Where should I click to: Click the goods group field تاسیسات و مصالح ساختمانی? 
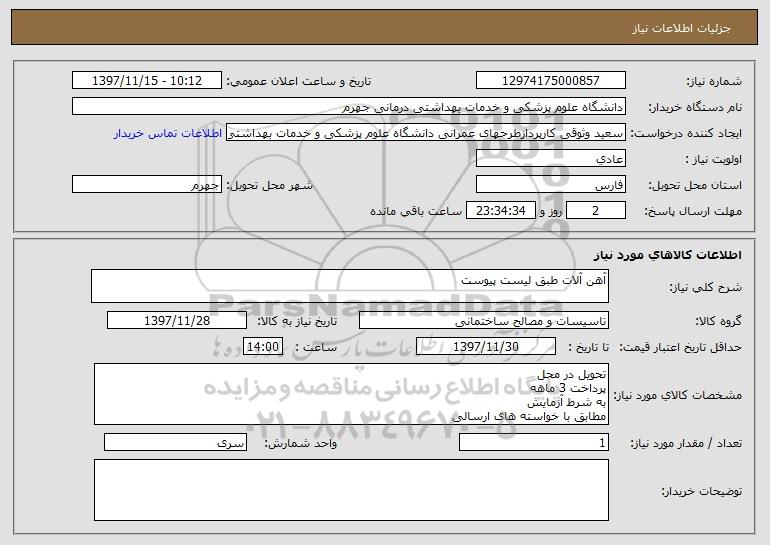(484, 321)
